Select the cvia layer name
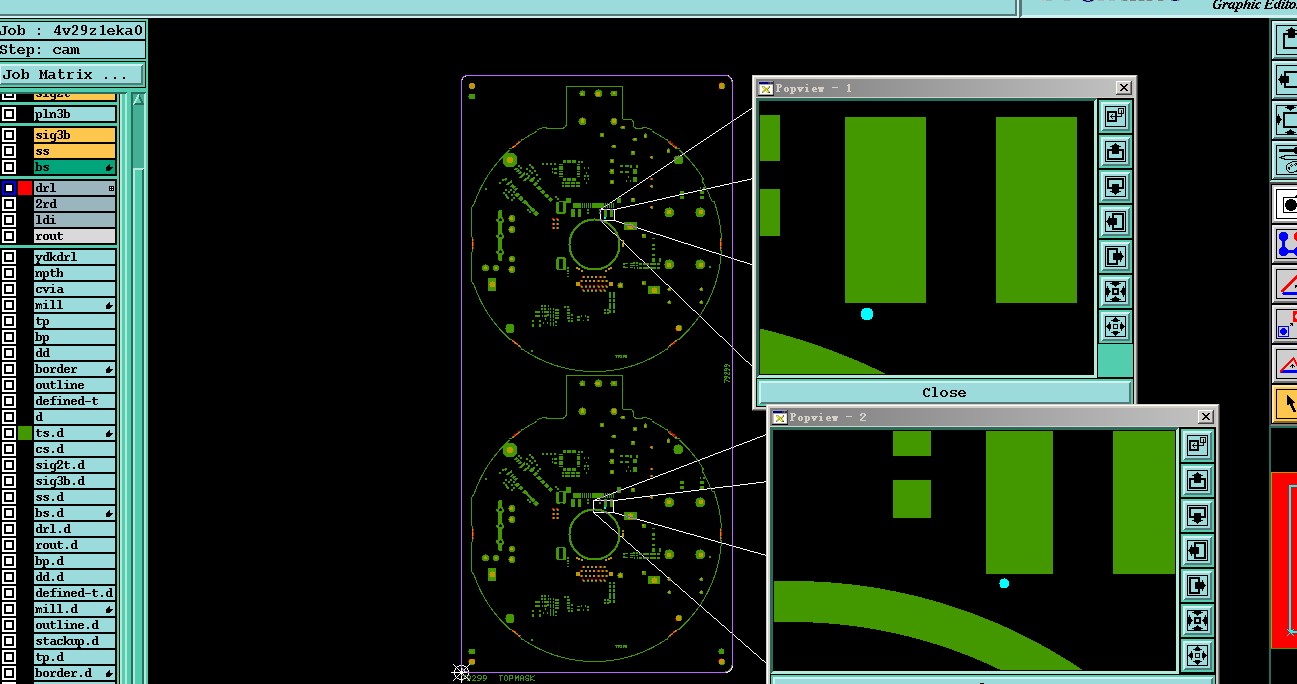1297x684 pixels. (75, 289)
